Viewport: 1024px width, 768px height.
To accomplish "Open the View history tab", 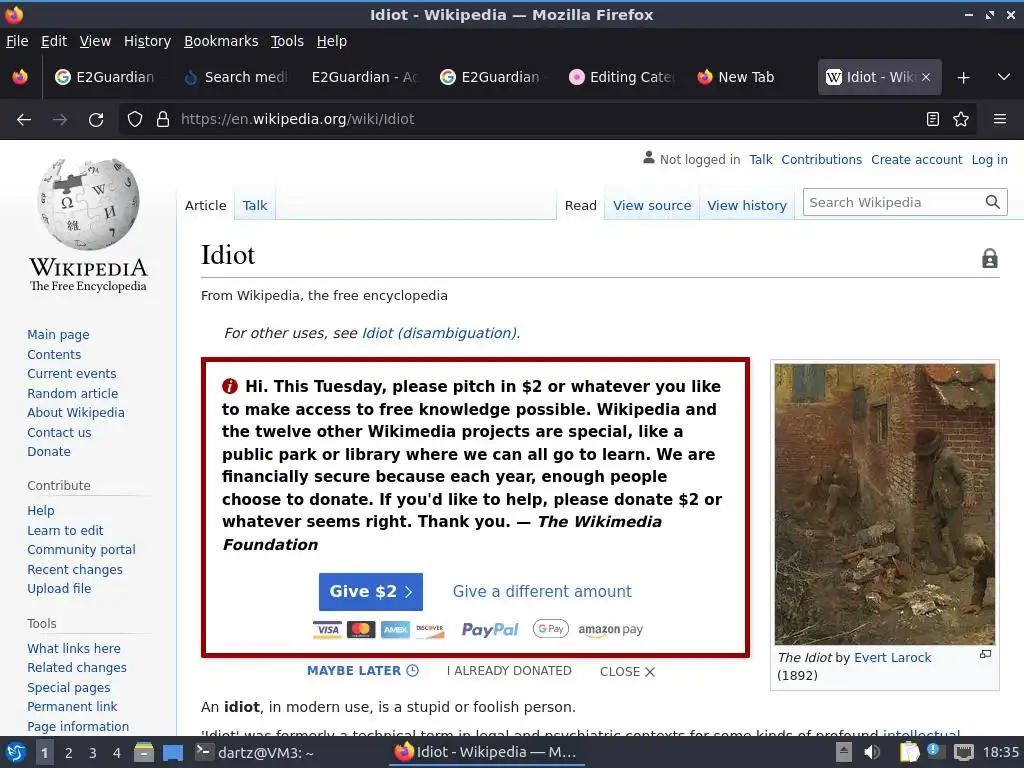I will [747, 206].
